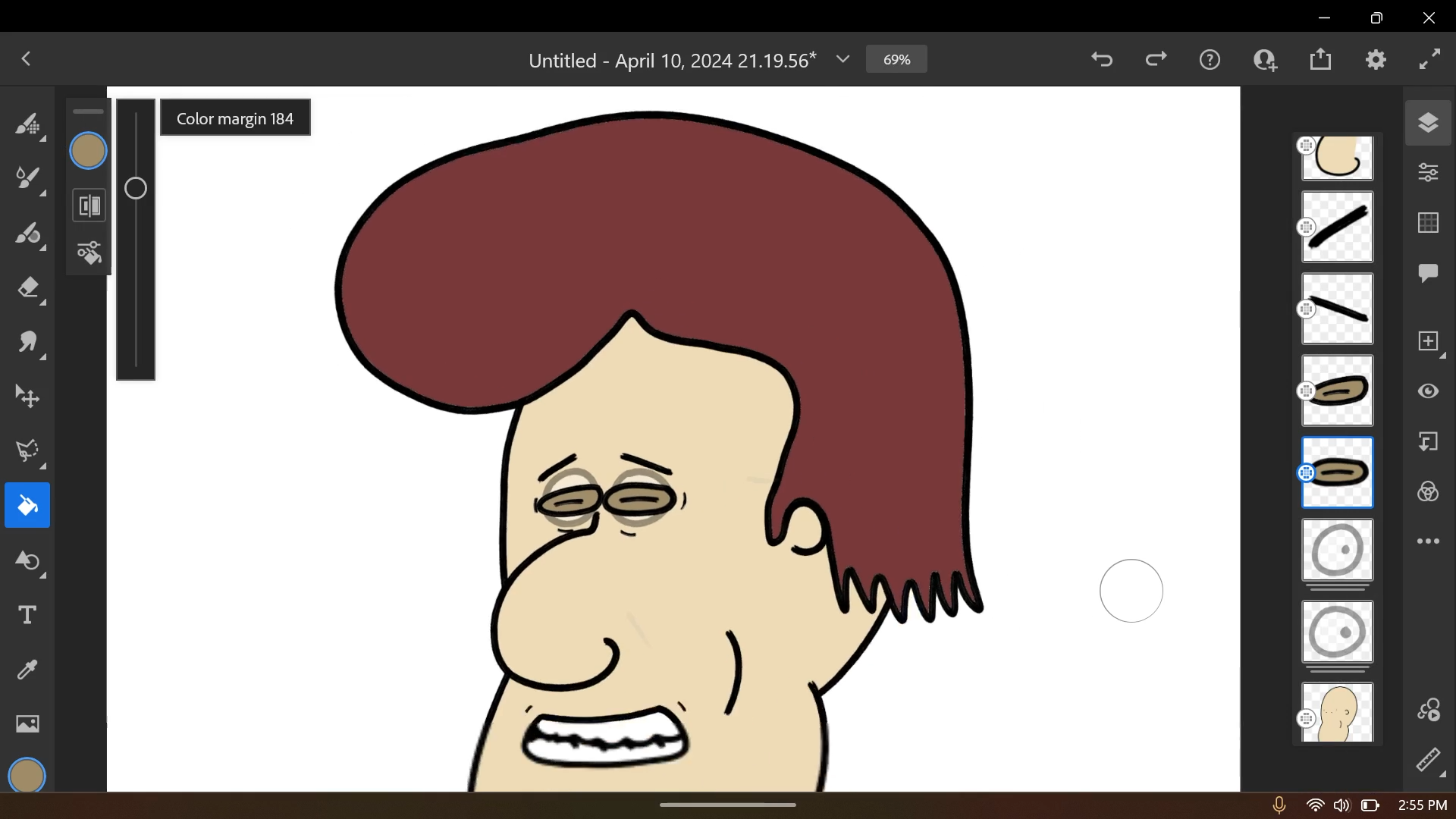Open the Help menu
The height and width of the screenshot is (819, 1456).
(x=1210, y=59)
